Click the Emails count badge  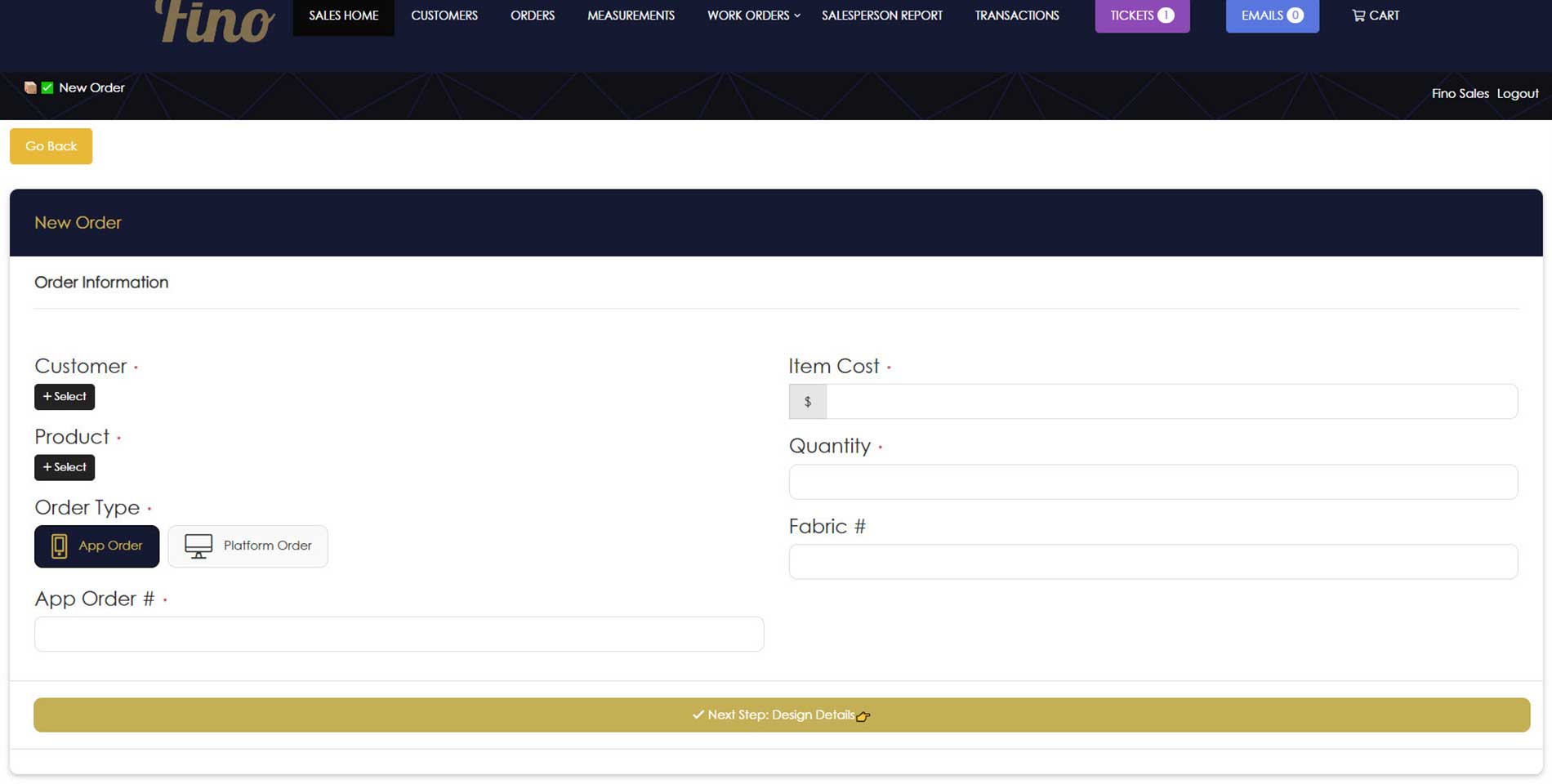[1295, 16]
